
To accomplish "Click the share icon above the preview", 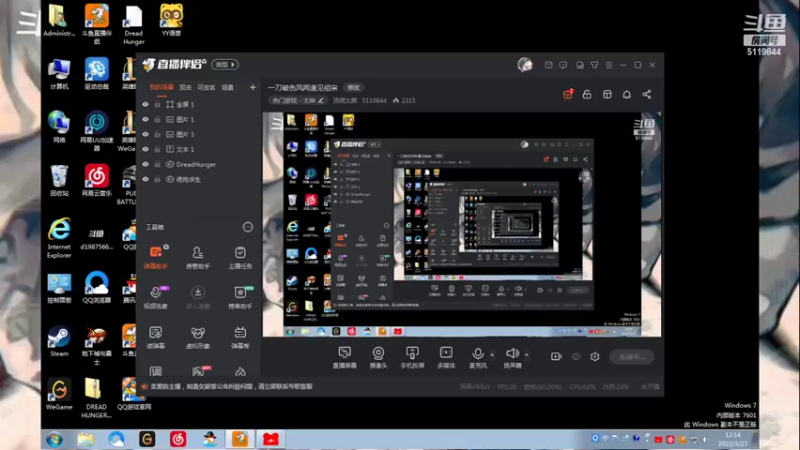I will click(646, 94).
